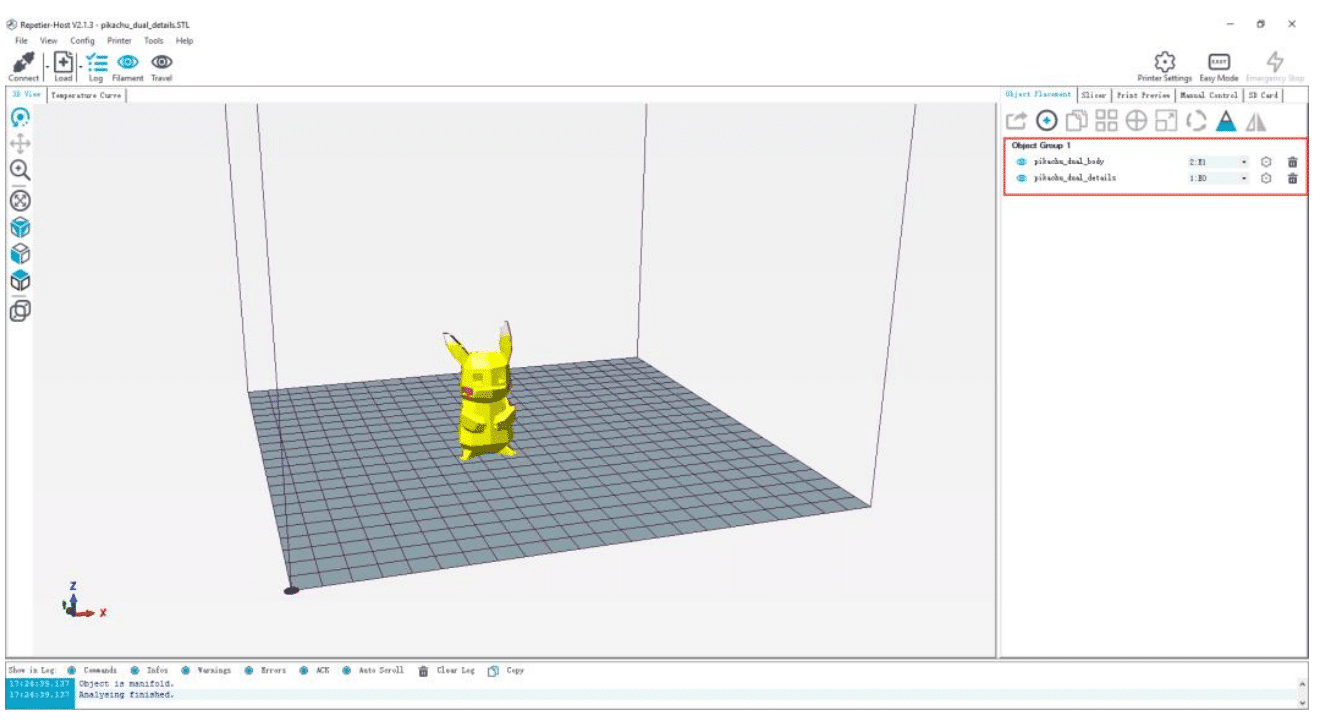Click the Copy Objects icon
1322x725 pixels.
coord(1077,121)
